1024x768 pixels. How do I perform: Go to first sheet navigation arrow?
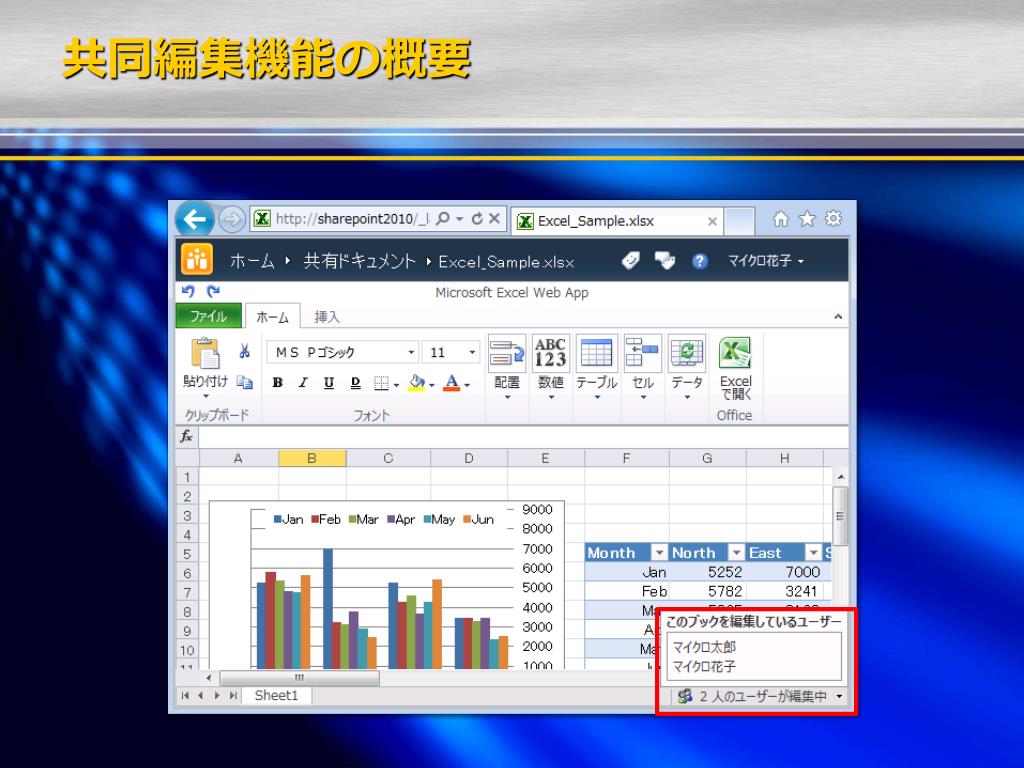pyautogui.click(x=185, y=696)
